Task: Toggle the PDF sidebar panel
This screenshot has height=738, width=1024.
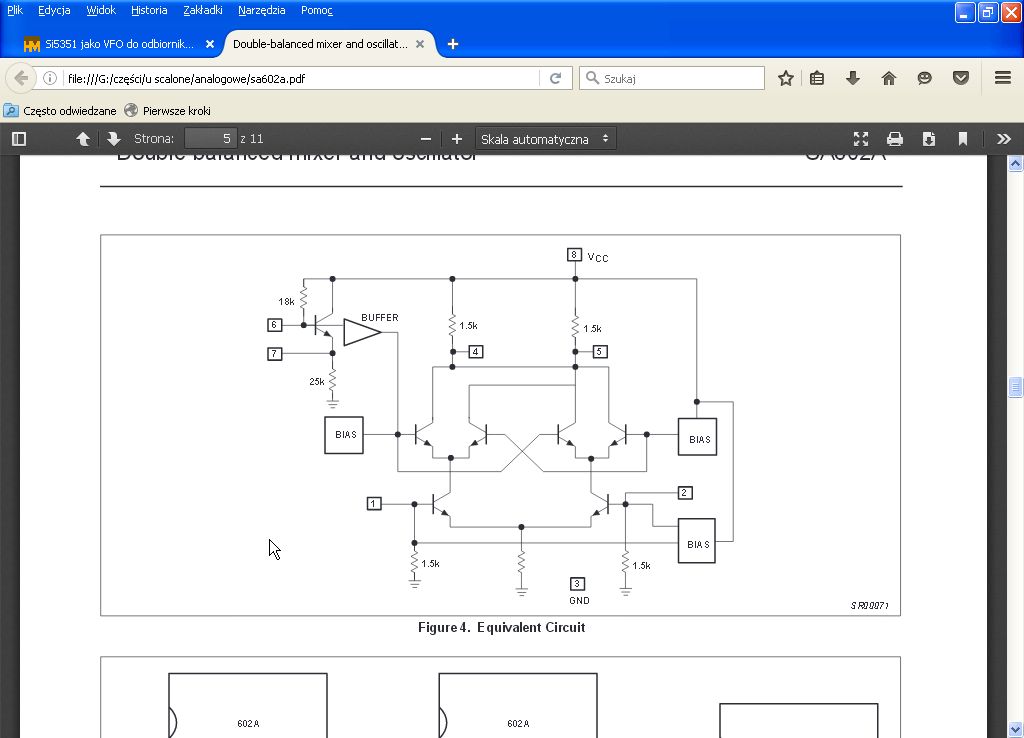Action: (18, 139)
